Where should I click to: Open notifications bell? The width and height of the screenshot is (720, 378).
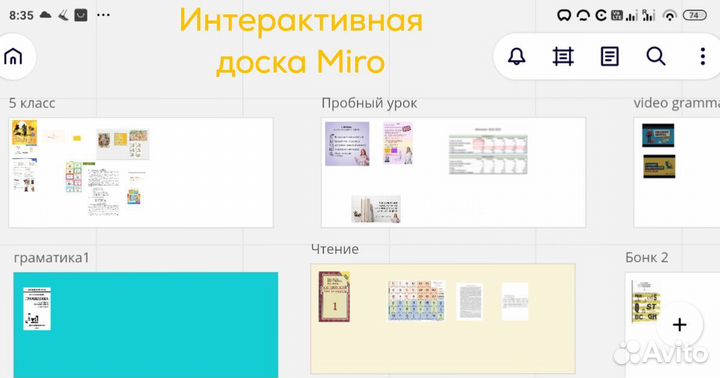tap(517, 56)
